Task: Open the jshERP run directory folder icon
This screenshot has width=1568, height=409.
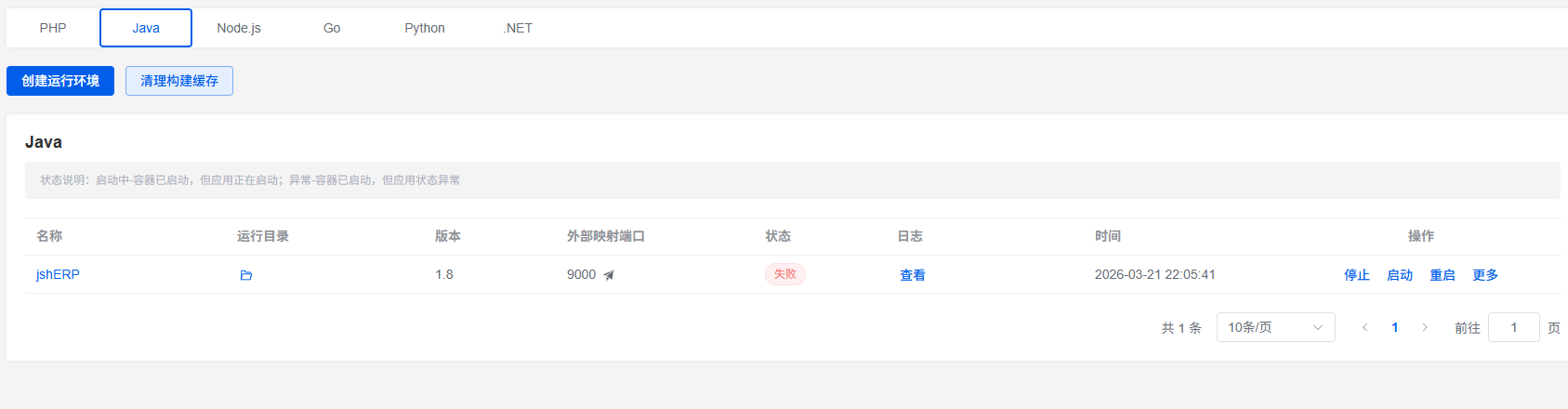Action: point(246,275)
